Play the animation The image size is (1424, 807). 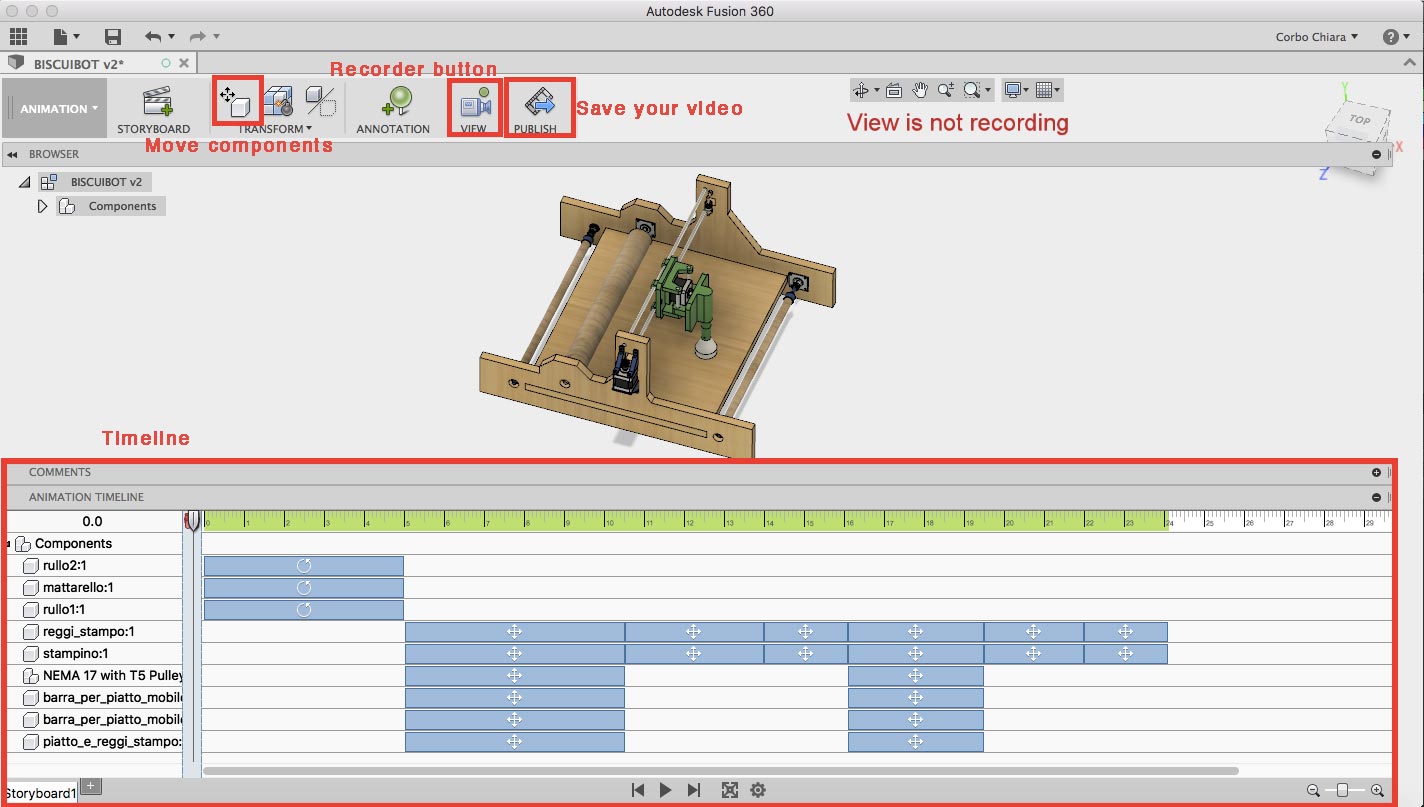[x=666, y=790]
